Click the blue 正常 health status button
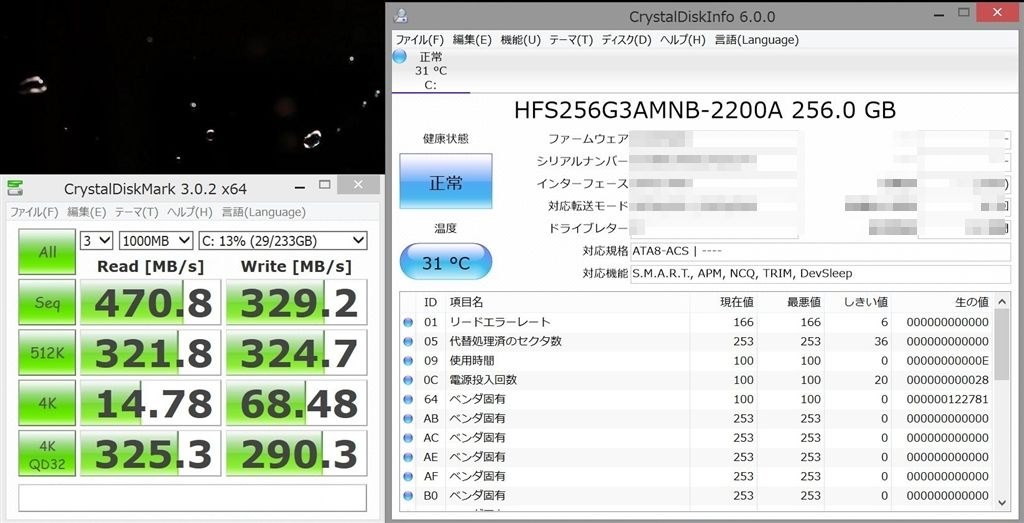This screenshot has width=1024, height=523. 446,183
